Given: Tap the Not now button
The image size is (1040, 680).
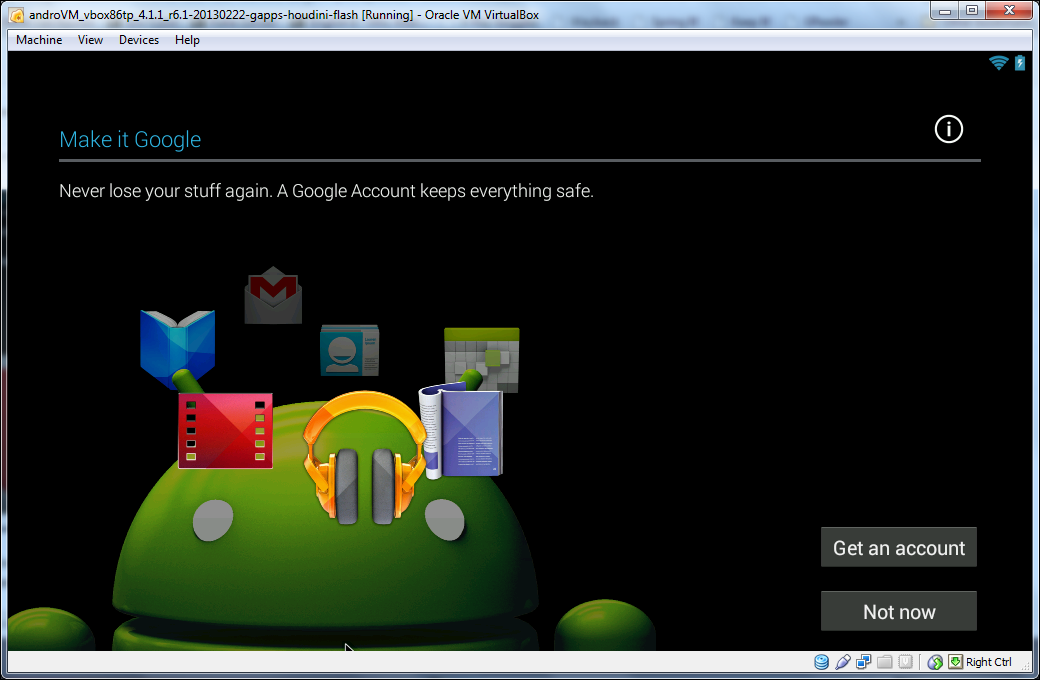Looking at the screenshot, I should (x=899, y=611).
